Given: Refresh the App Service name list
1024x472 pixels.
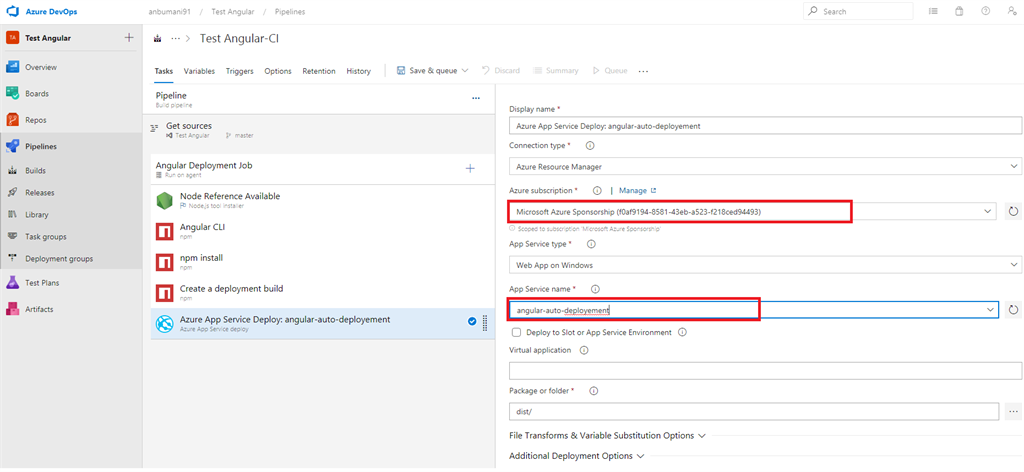Looking at the screenshot, I should [1013, 309].
